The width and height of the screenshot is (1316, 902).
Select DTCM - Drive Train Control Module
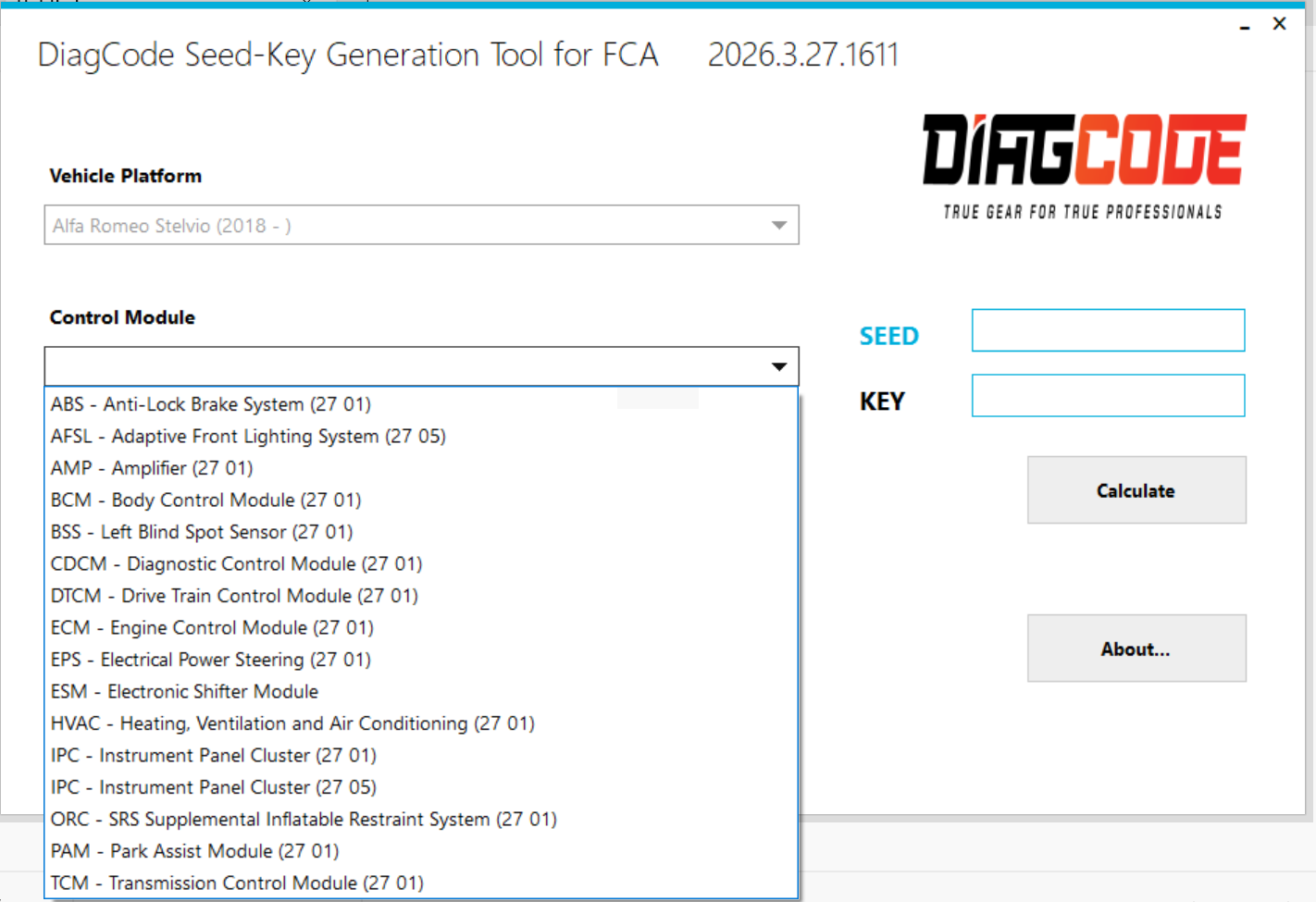[233, 596]
